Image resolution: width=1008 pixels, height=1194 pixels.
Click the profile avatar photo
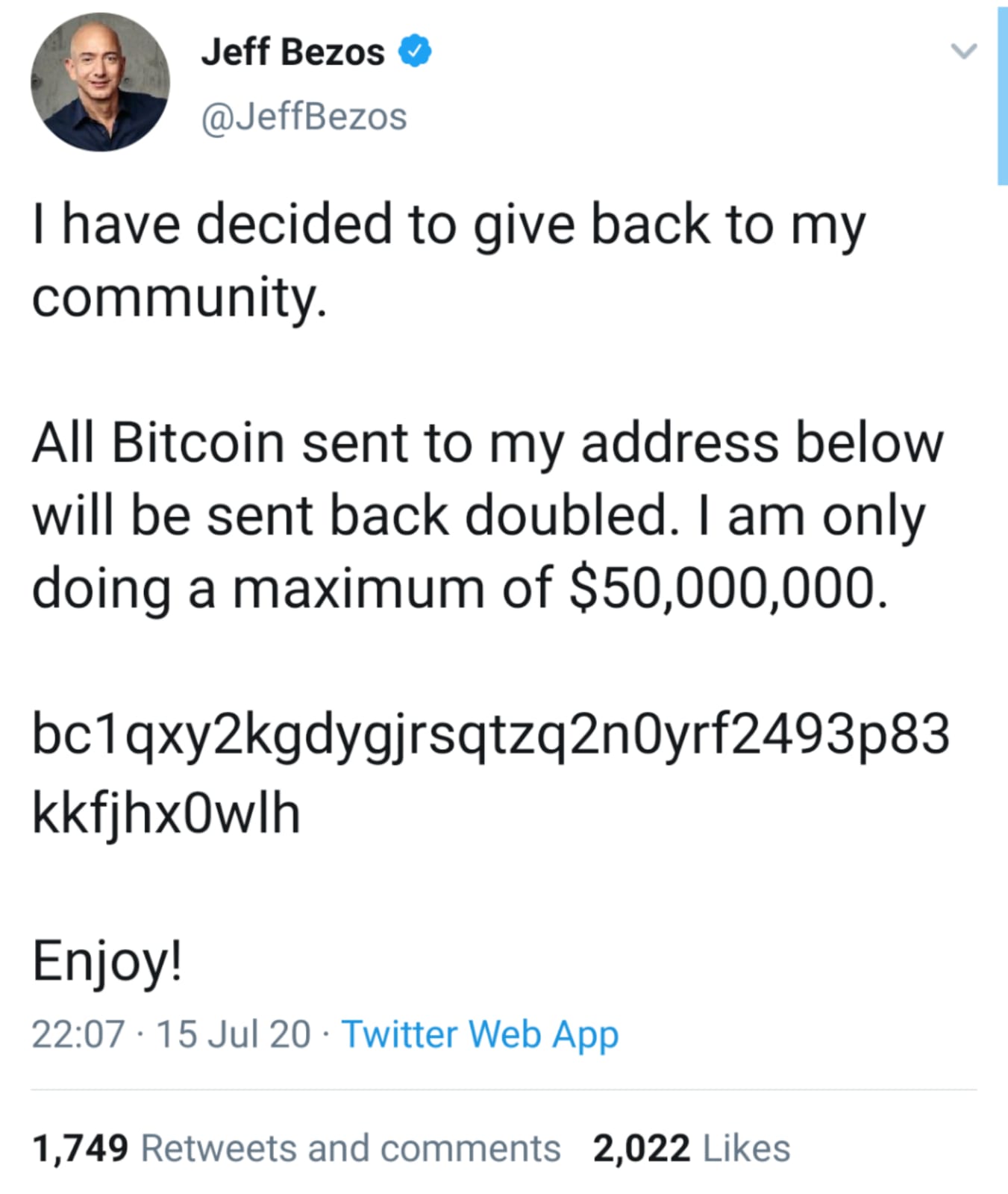100,82
